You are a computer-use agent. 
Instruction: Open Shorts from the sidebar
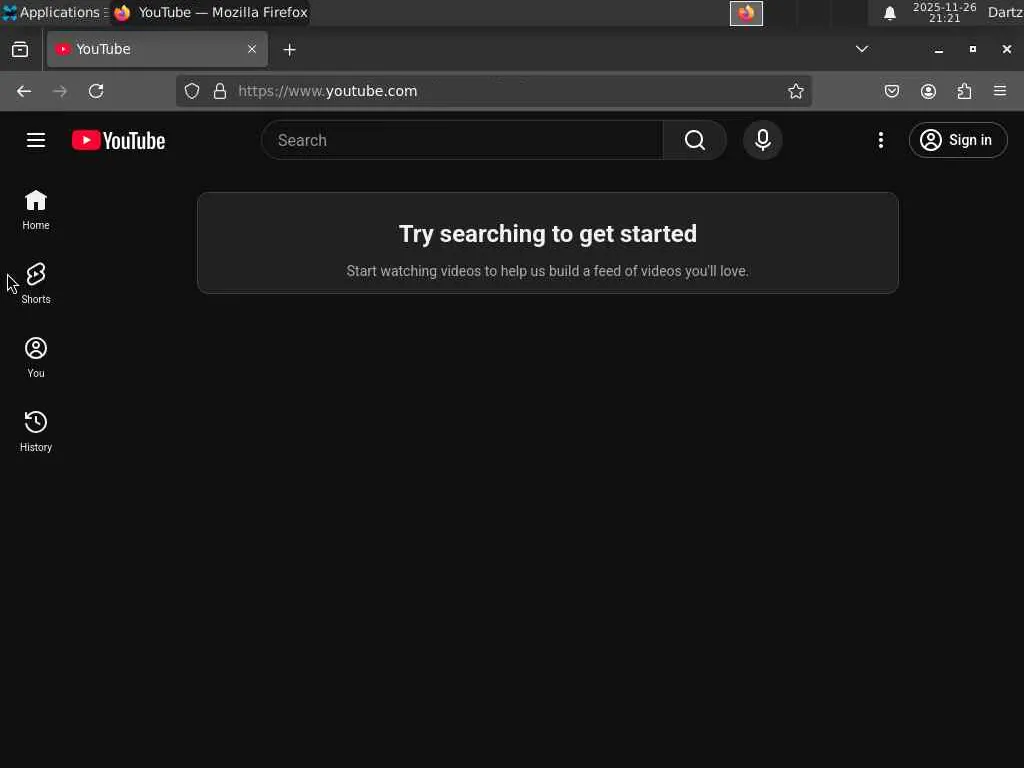(x=36, y=283)
